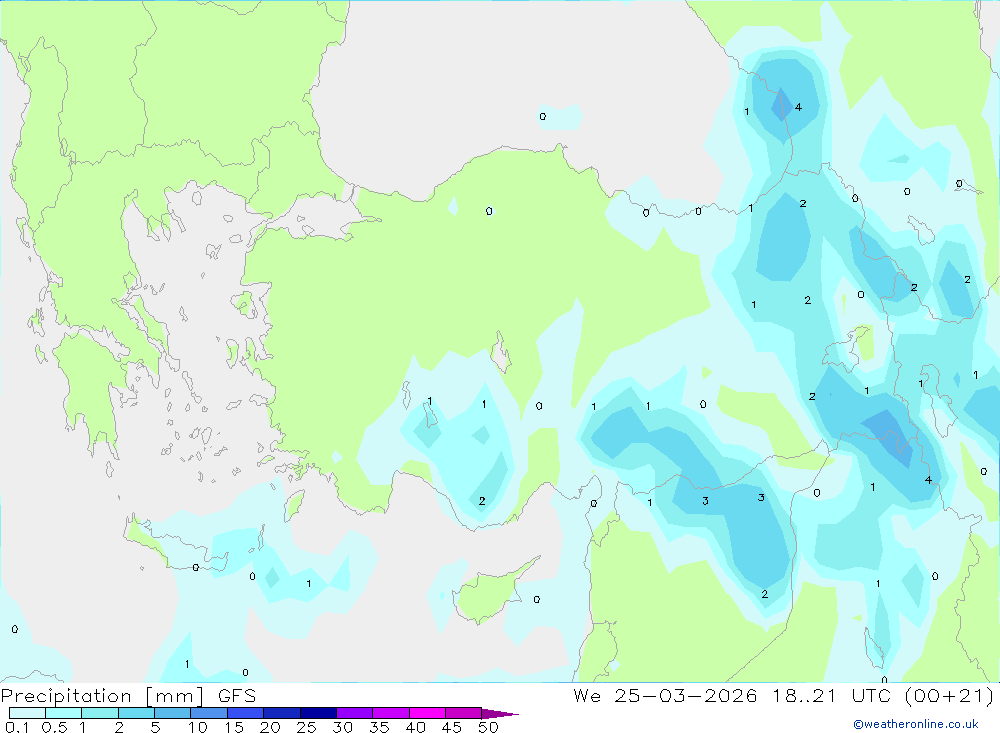
Task: Pick legend swatch between 45 and 50
Action: click(x=463, y=713)
